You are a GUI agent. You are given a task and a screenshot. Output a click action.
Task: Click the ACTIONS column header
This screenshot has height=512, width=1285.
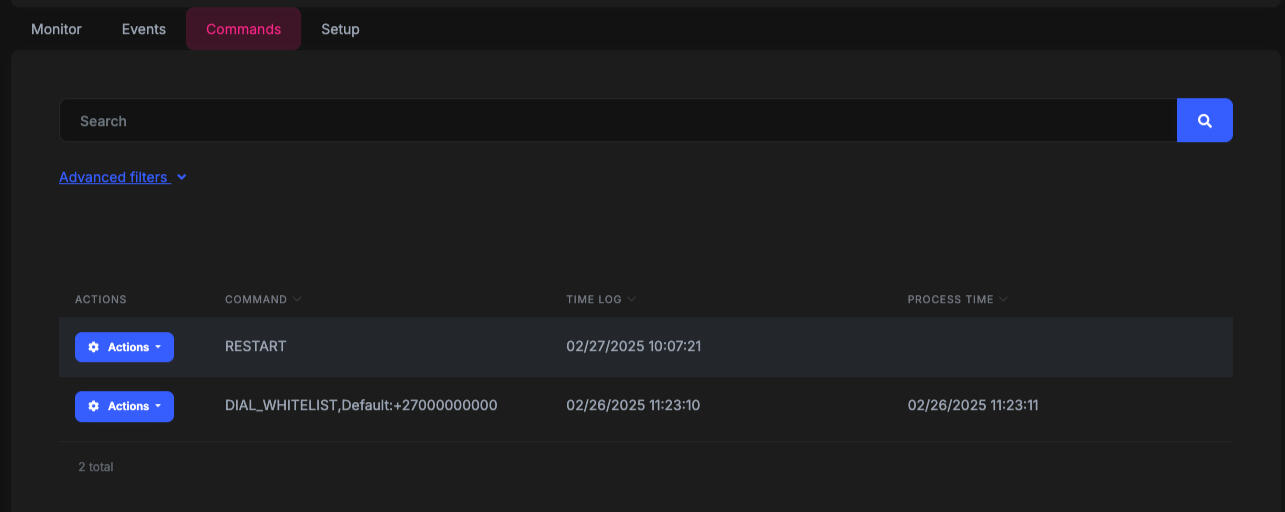[101, 300]
